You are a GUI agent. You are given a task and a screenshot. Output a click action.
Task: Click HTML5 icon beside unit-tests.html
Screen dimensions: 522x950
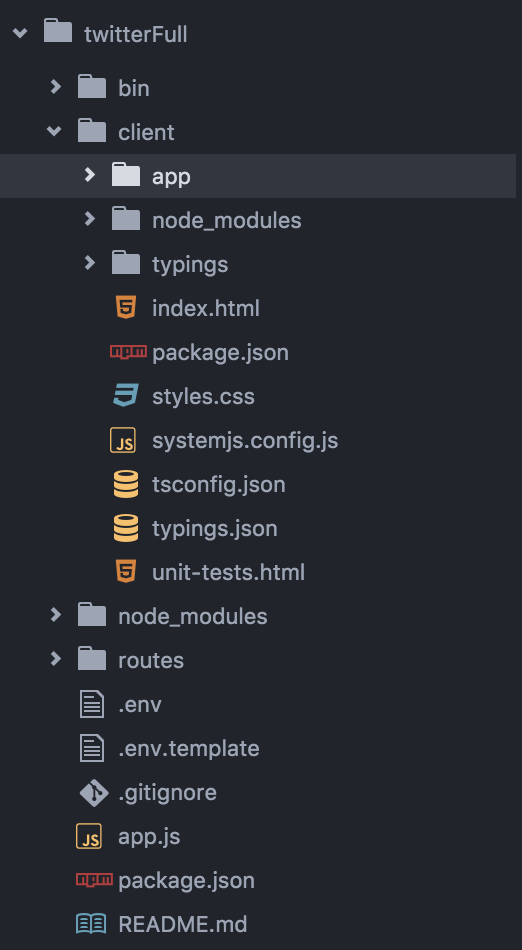[126, 571]
